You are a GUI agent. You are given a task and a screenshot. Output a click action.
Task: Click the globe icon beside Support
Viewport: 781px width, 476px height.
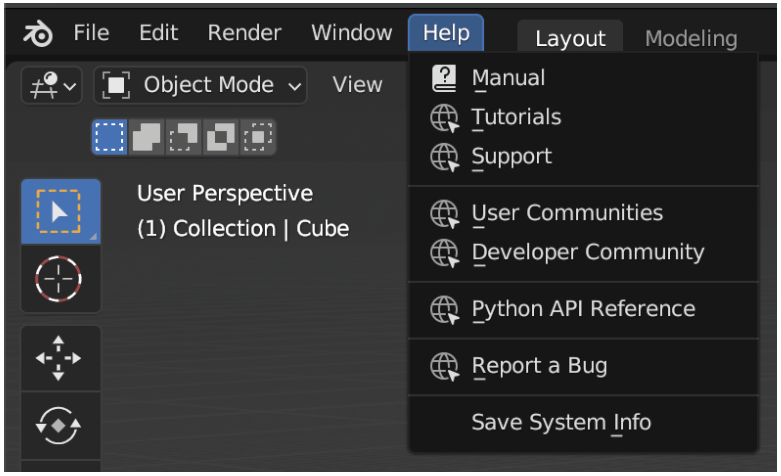444,157
